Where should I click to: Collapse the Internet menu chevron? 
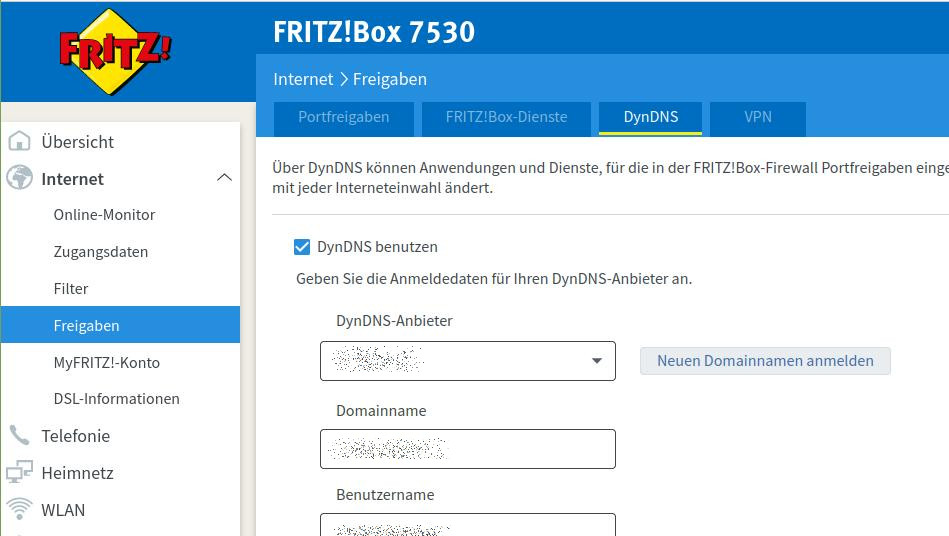225,178
